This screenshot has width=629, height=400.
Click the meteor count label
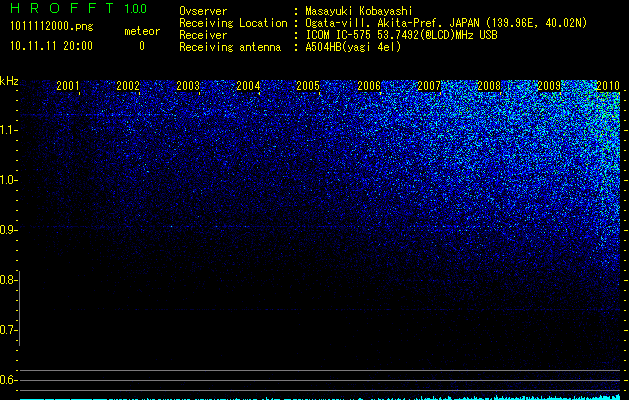[142, 31]
